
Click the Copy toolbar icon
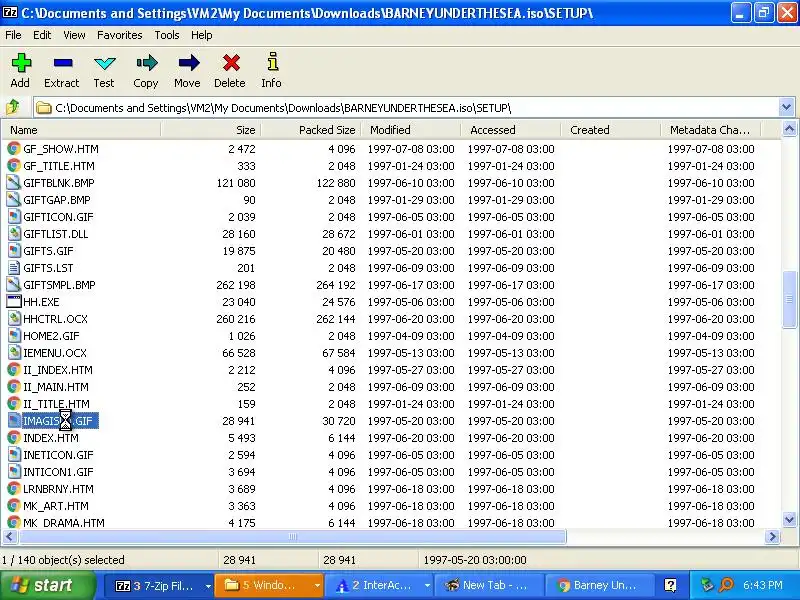coord(146,63)
